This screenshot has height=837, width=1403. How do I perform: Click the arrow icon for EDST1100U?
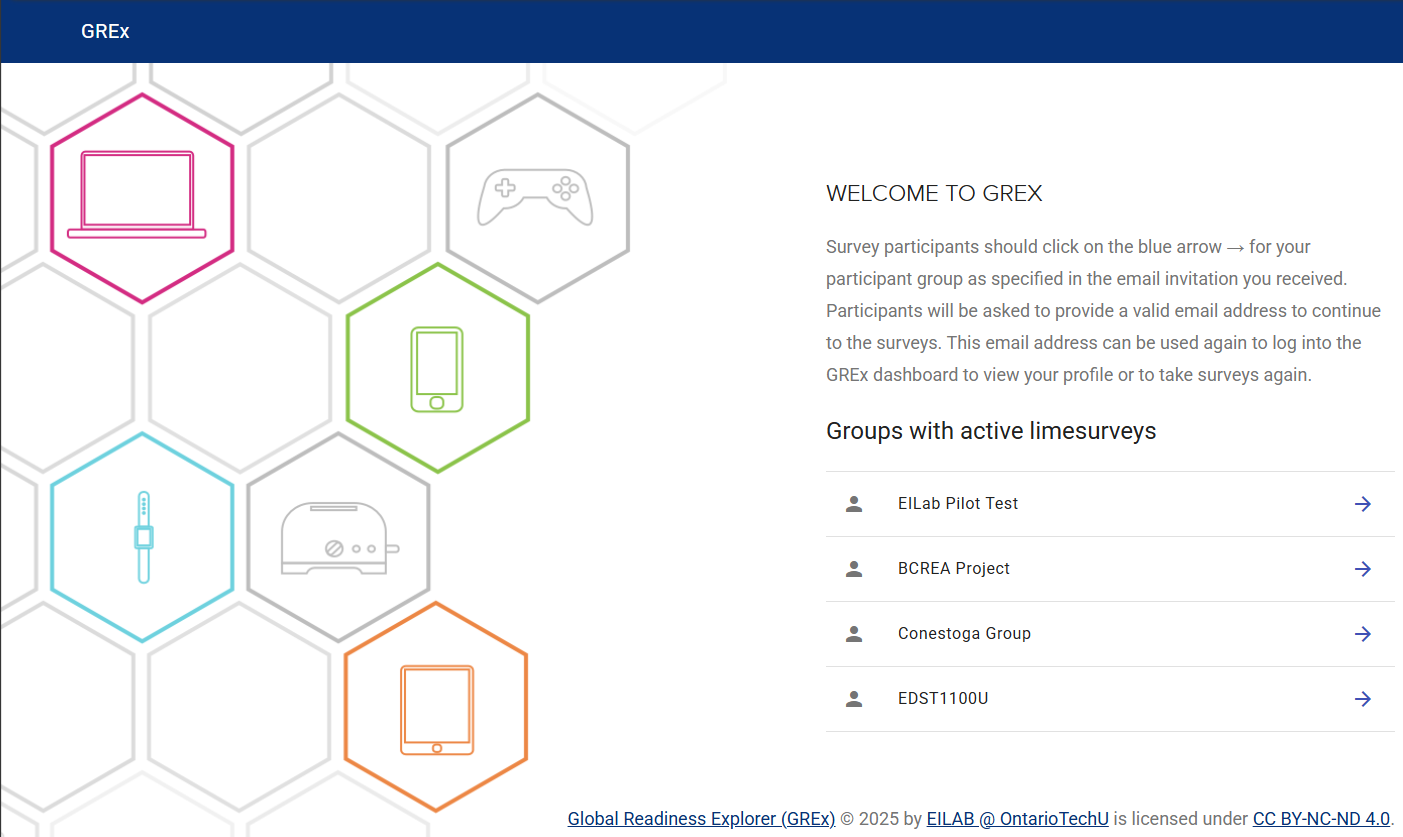[x=1362, y=699]
